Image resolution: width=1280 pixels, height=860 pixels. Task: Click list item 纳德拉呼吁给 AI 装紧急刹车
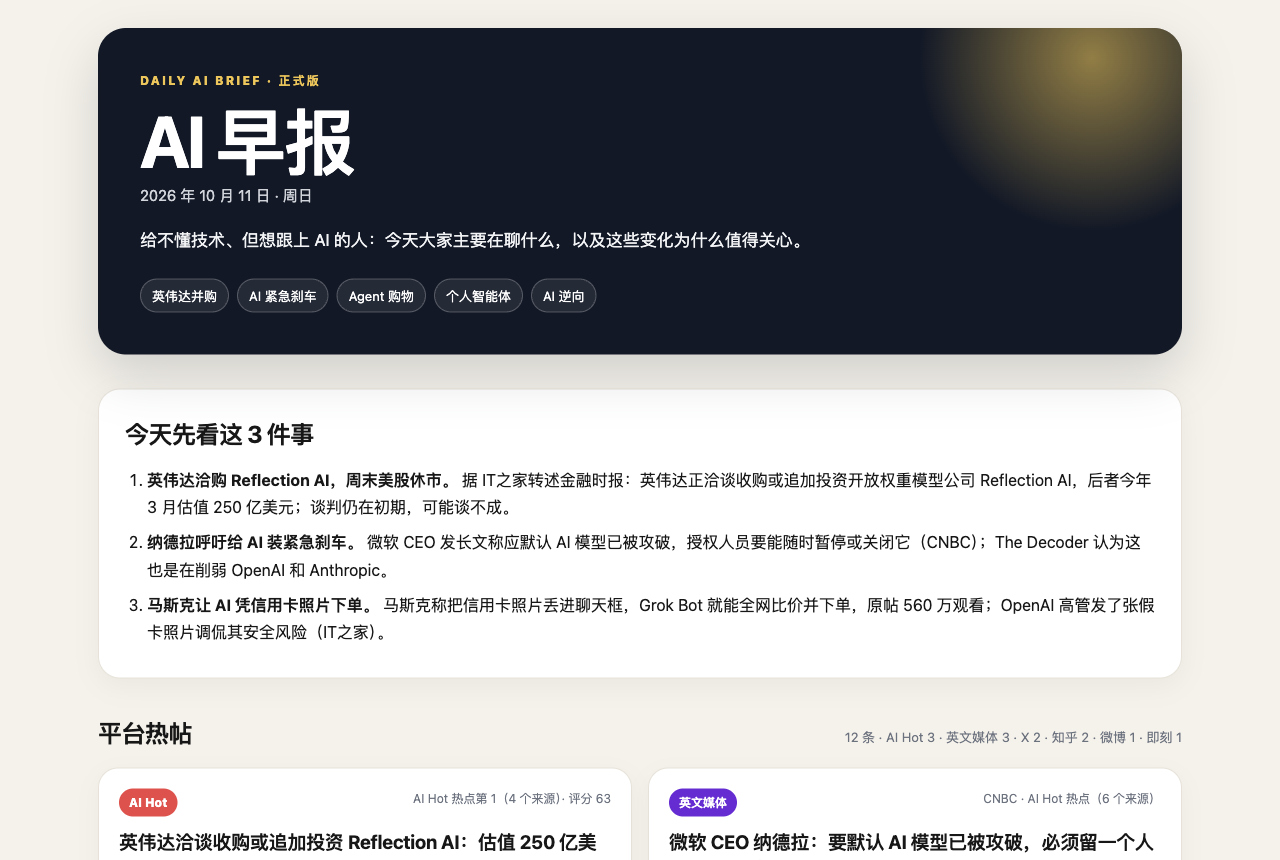[x=651, y=556]
